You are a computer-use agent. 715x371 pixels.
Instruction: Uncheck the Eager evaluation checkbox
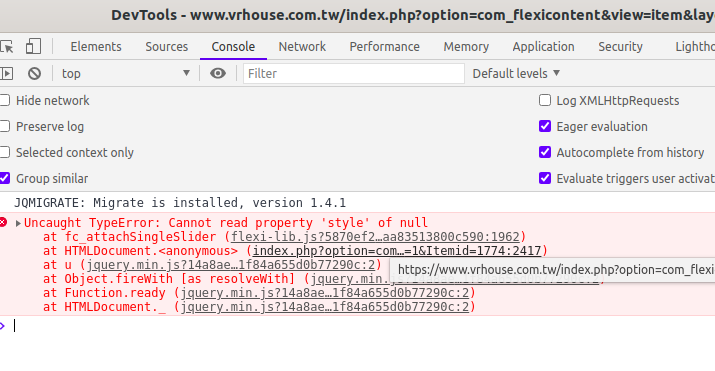point(545,126)
